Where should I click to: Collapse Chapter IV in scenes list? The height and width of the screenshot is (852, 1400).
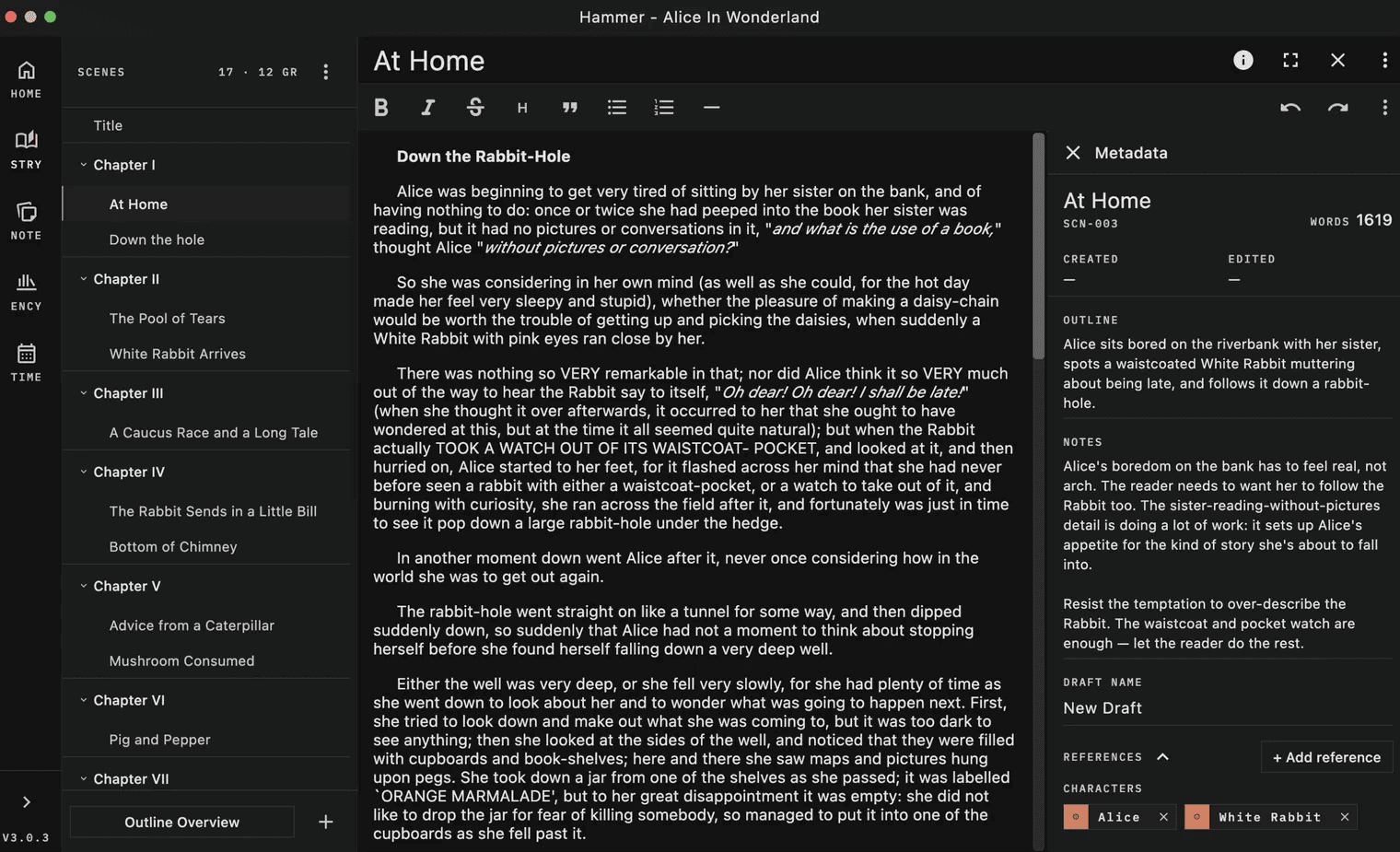pyautogui.click(x=83, y=472)
